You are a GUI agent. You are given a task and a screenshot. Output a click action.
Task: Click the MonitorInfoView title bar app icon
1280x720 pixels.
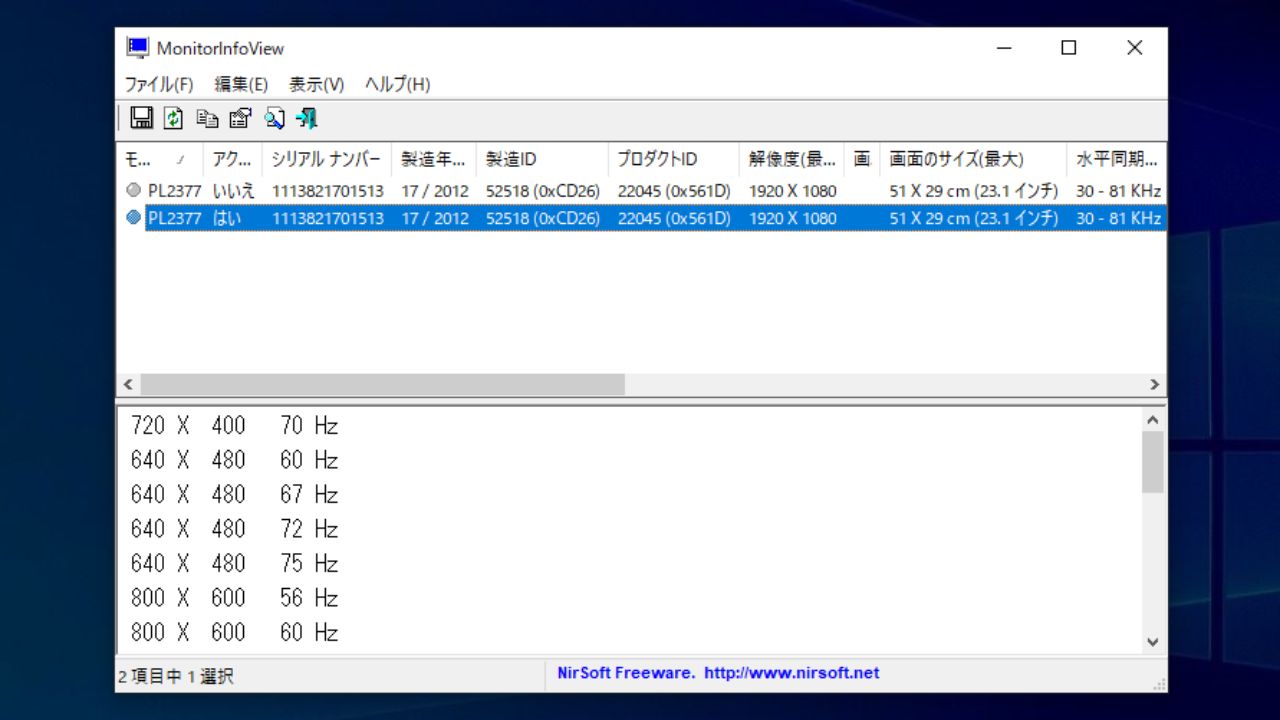coord(137,48)
